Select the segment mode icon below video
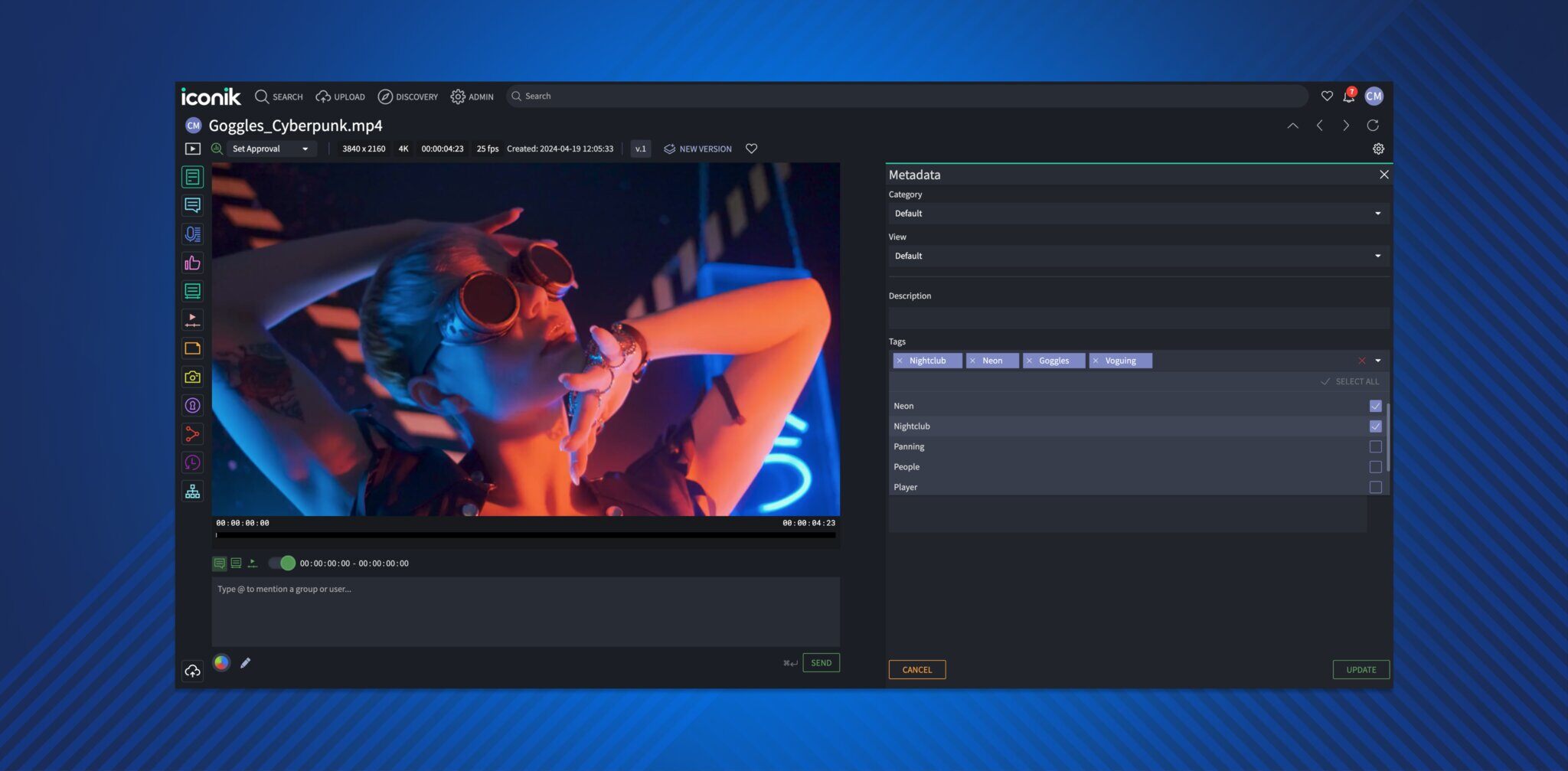1568x771 pixels. point(253,564)
